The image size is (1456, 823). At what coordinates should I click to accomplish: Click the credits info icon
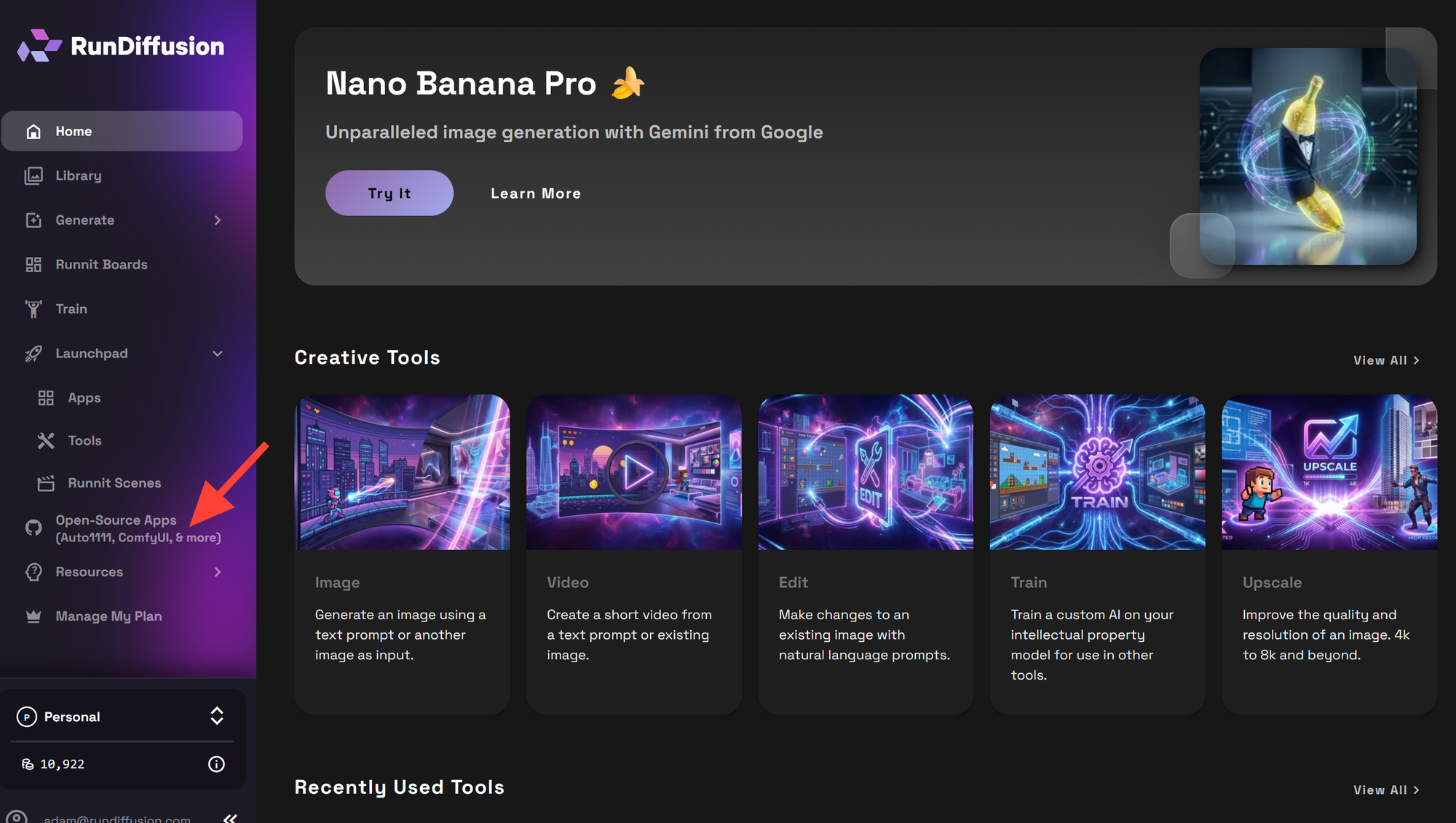click(216, 764)
